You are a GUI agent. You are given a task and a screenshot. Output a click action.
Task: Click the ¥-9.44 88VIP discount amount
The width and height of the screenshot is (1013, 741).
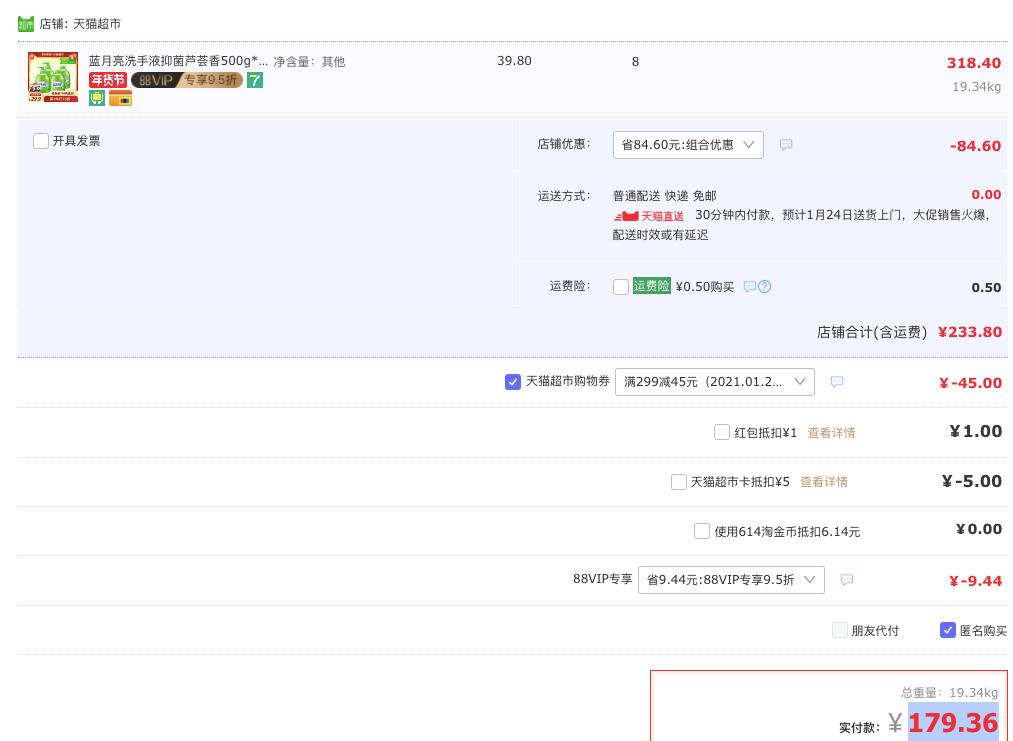tap(976, 581)
